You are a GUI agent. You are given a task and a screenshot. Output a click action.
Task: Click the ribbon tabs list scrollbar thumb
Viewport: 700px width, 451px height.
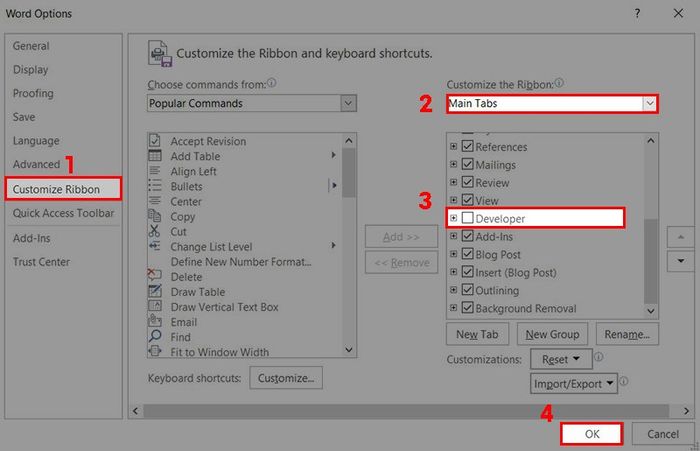(x=650, y=261)
